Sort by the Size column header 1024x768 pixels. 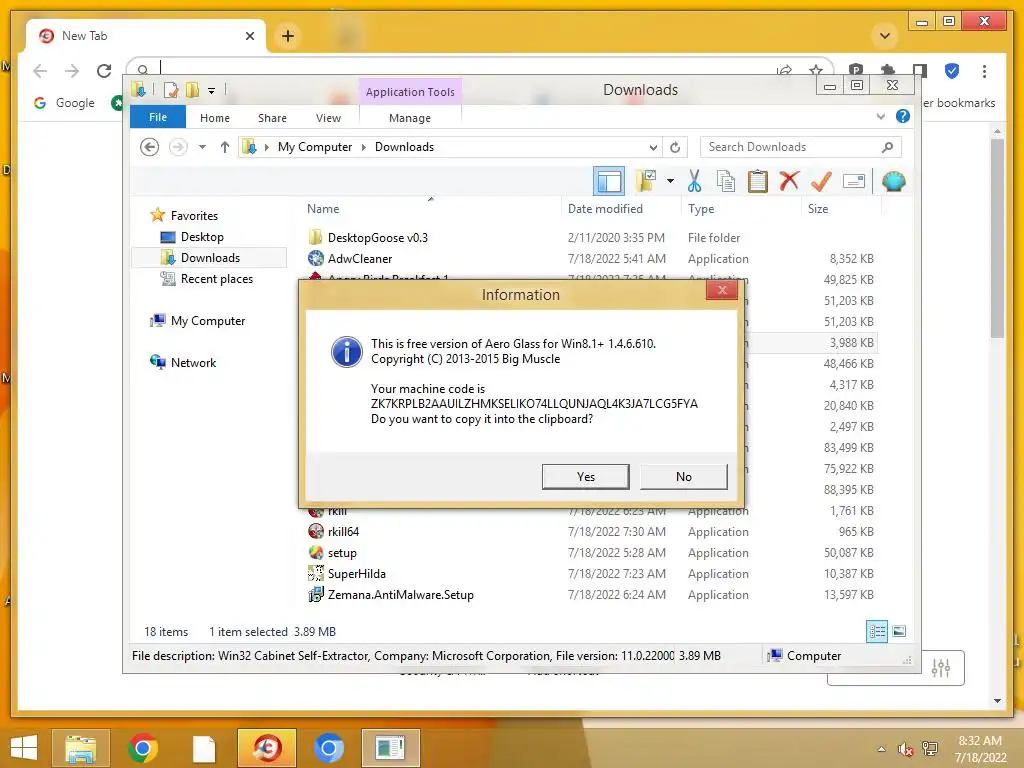818,209
